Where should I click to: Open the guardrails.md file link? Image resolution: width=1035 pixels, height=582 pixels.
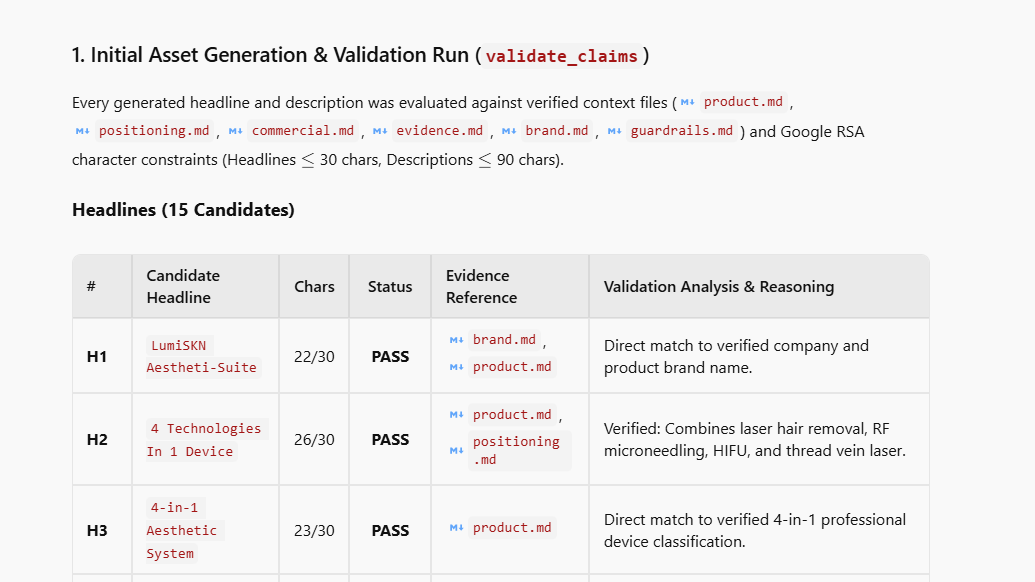(x=682, y=131)
